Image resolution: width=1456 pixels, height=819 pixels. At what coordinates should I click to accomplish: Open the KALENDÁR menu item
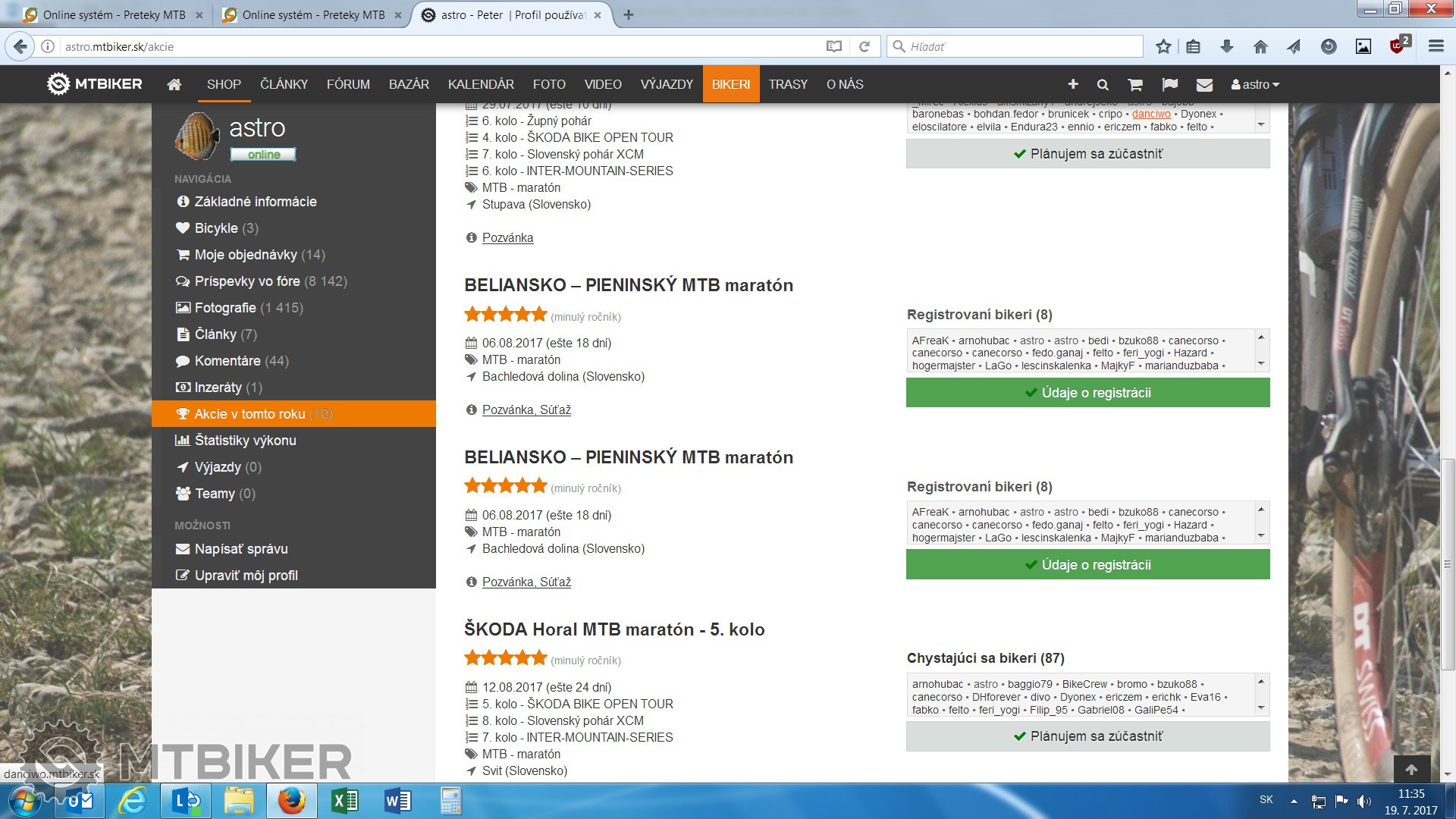[481, 85]
